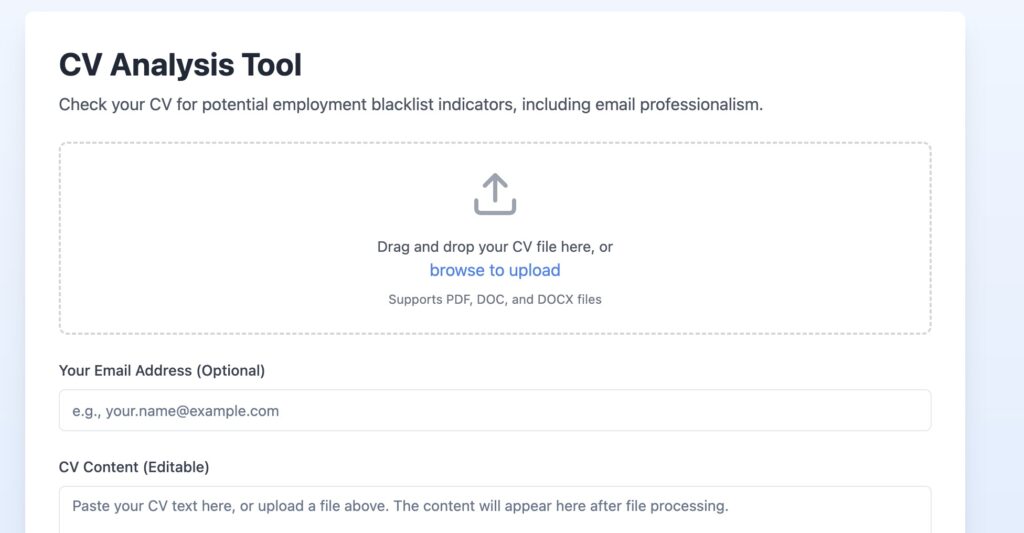Click inside the CV Content text area
The height and width of the screenshot is (533, 1024).
coord(495,509)
